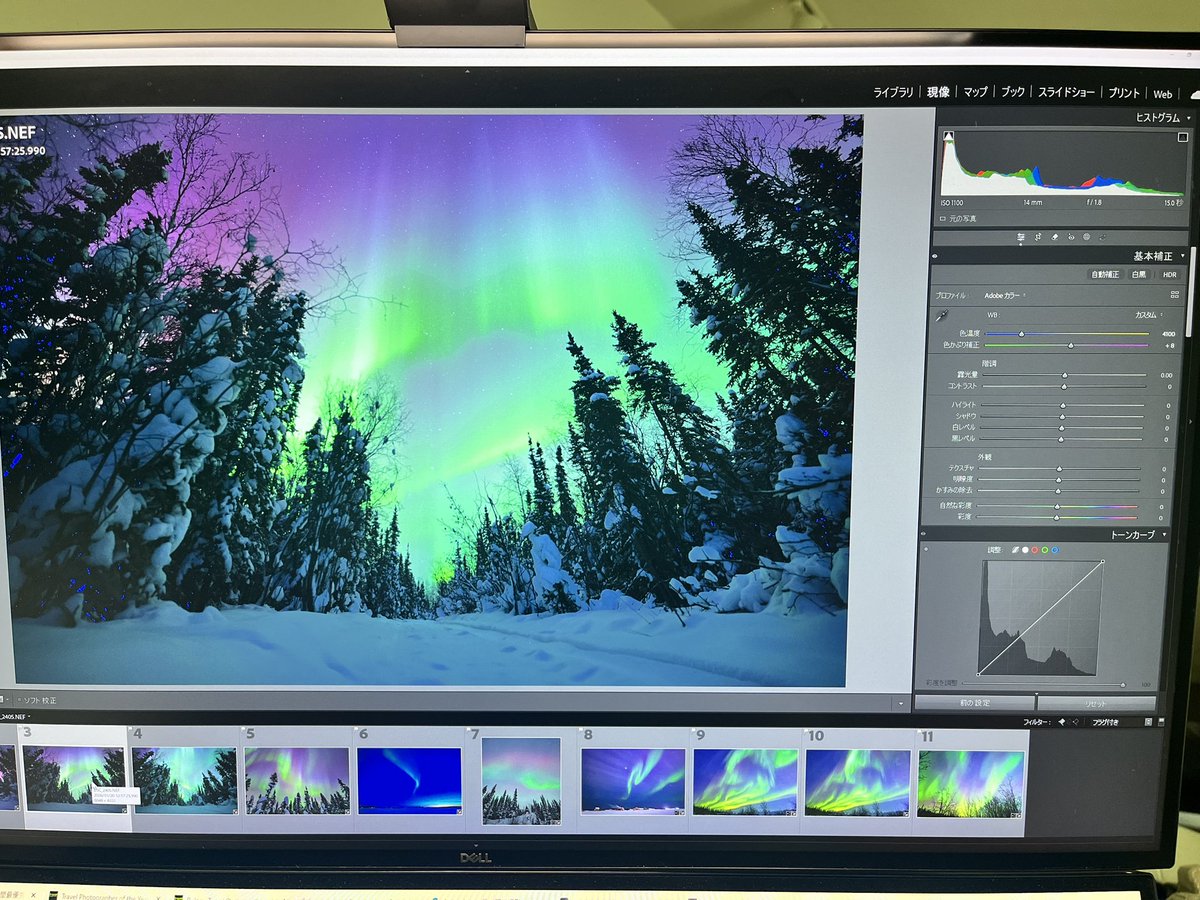The height and width of the screenshot is (900, 1200).
Task: Select filmstrip thumbnail number 11
Action: coord(971,785)
